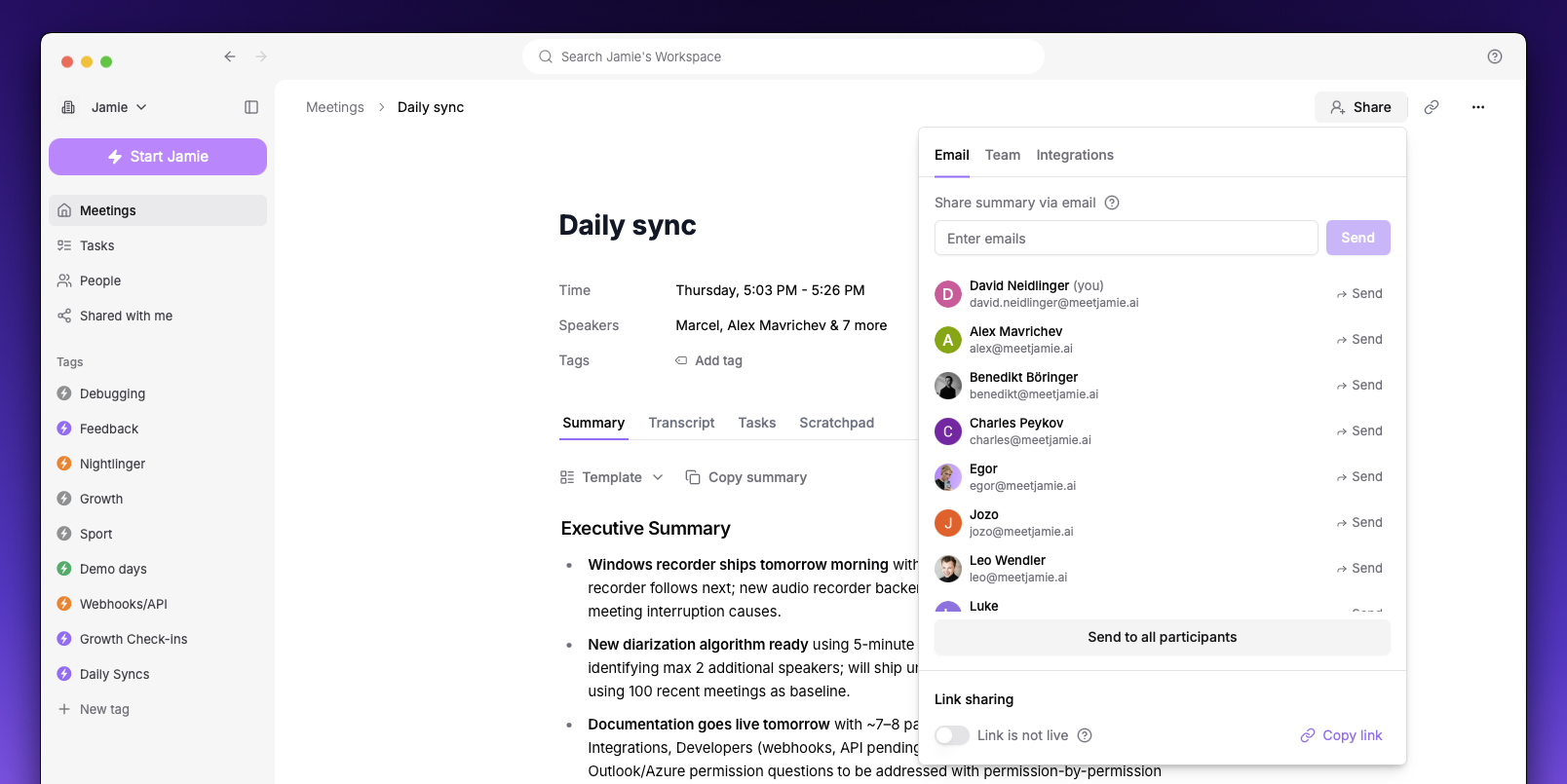
Task: Click the search magnifier icon
Action: point(546,56)
